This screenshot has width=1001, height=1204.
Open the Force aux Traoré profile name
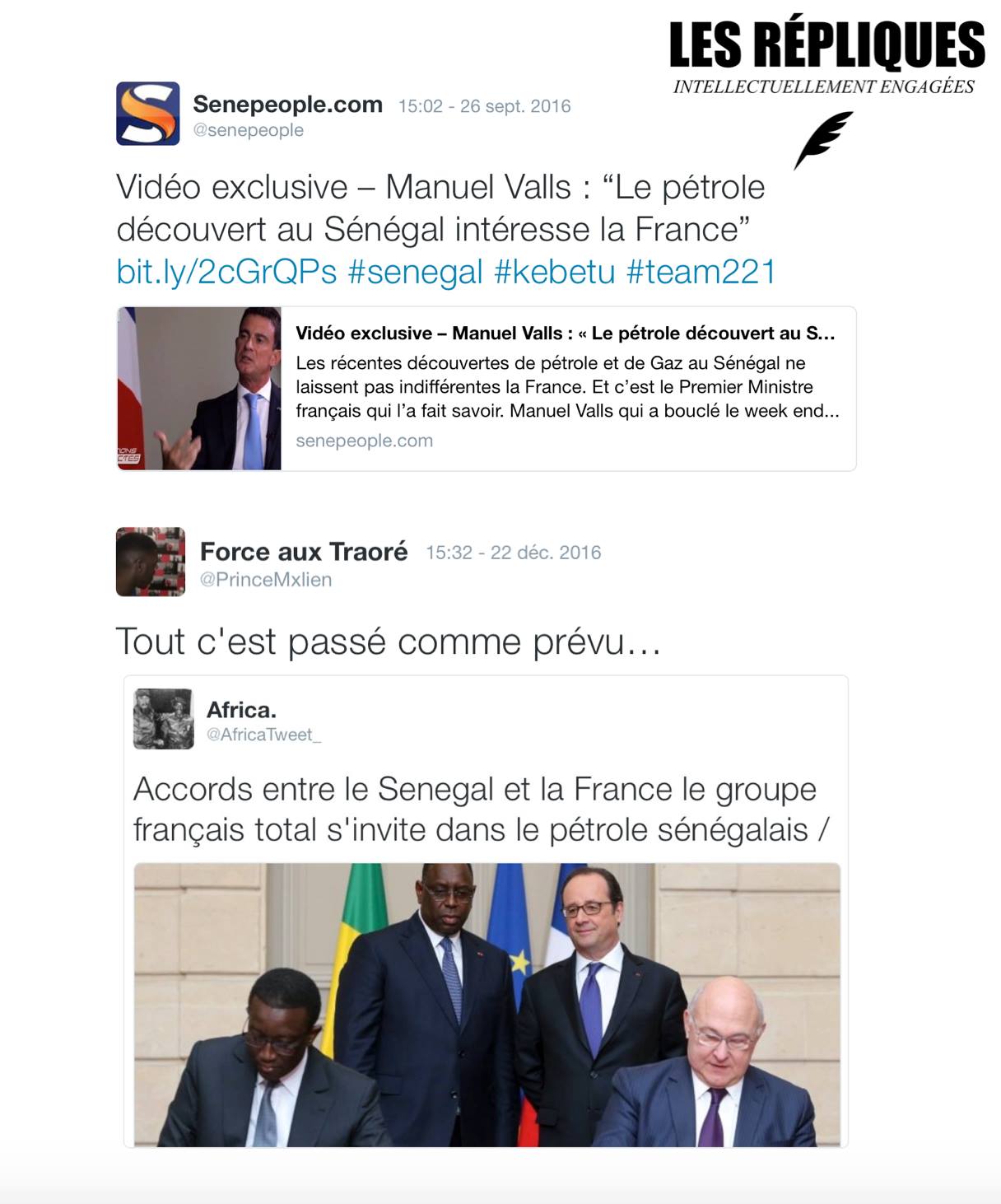(x=304, y=552)
